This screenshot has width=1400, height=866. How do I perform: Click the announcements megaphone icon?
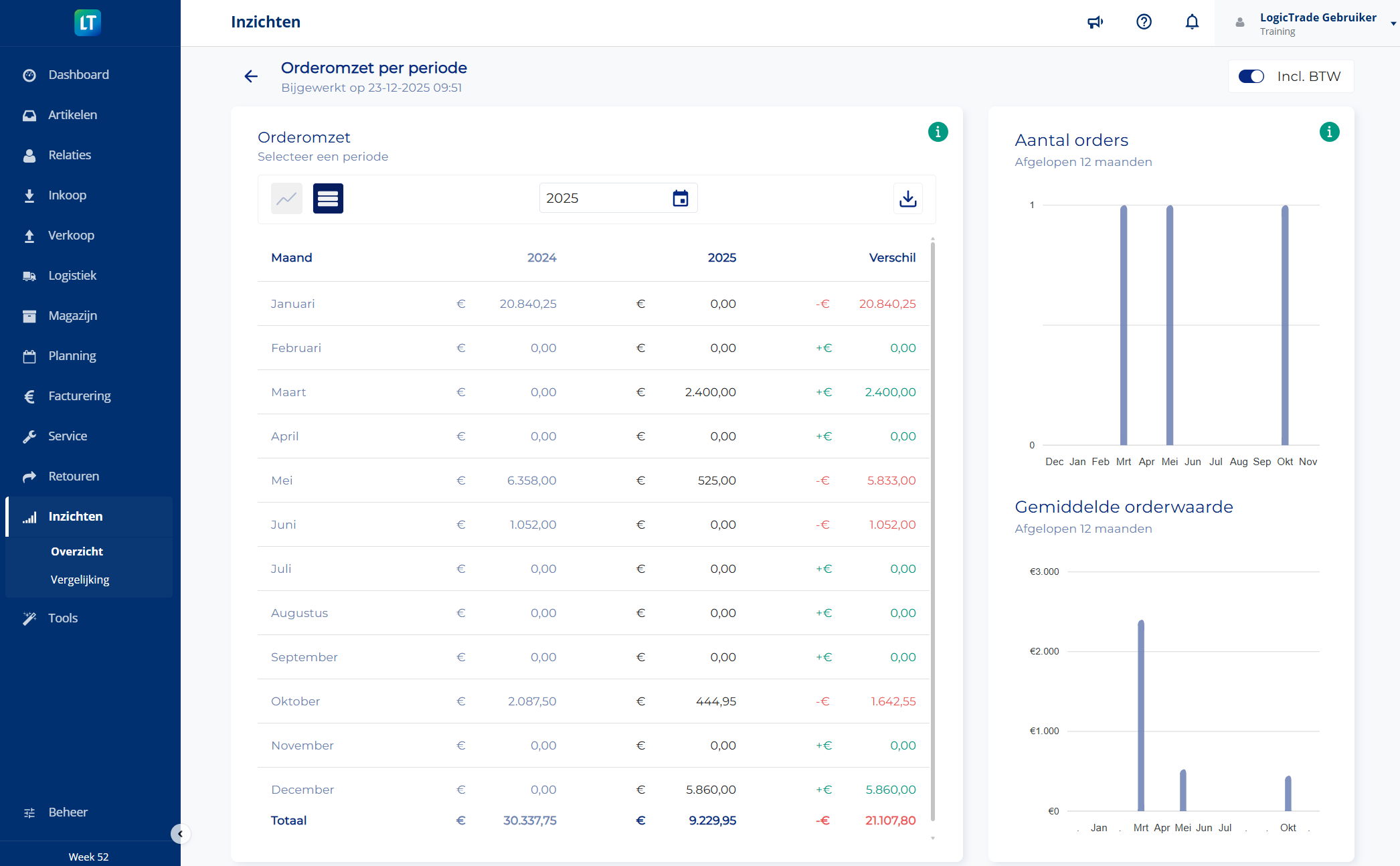(1096, 22)
